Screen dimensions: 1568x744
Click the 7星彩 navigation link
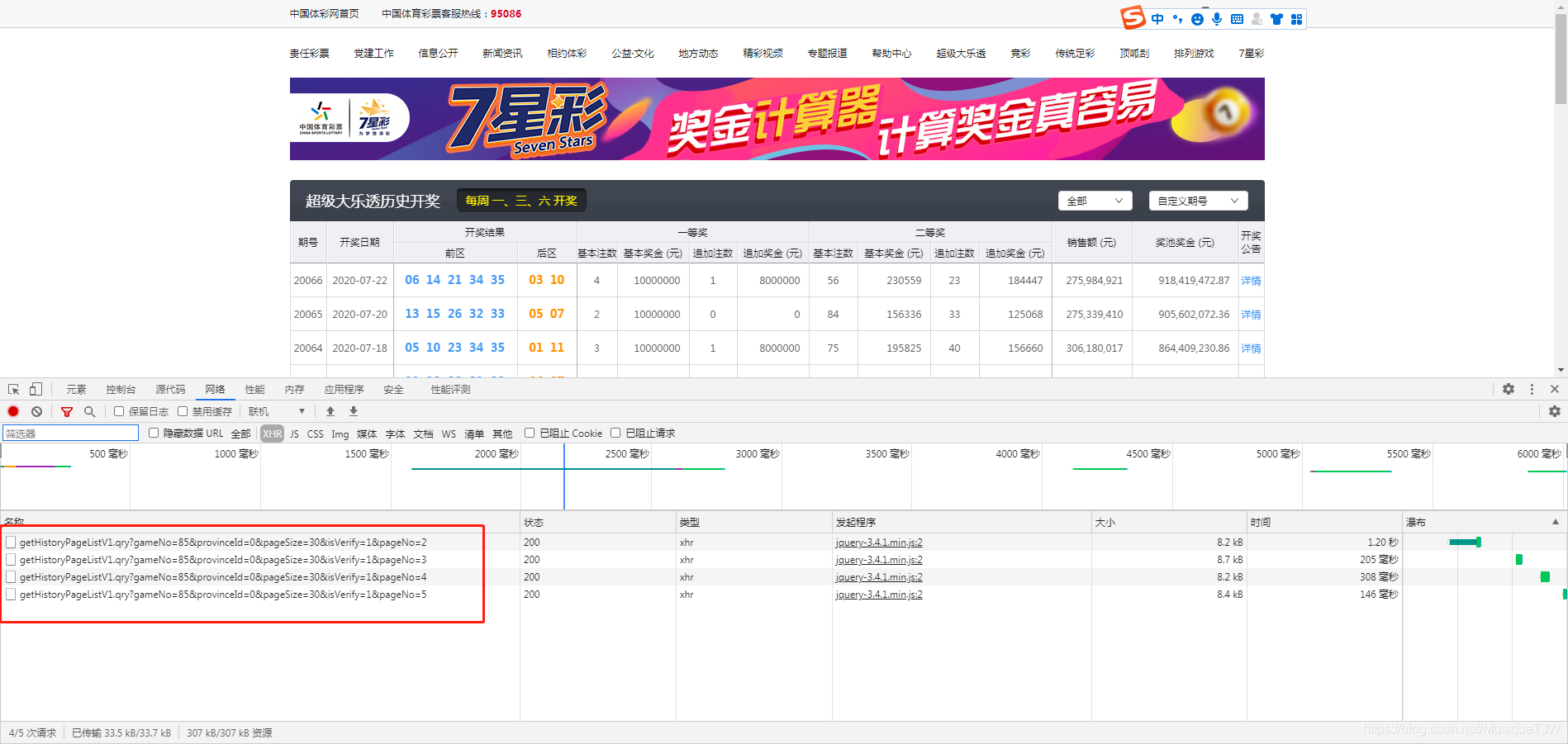click(1251, 53)
